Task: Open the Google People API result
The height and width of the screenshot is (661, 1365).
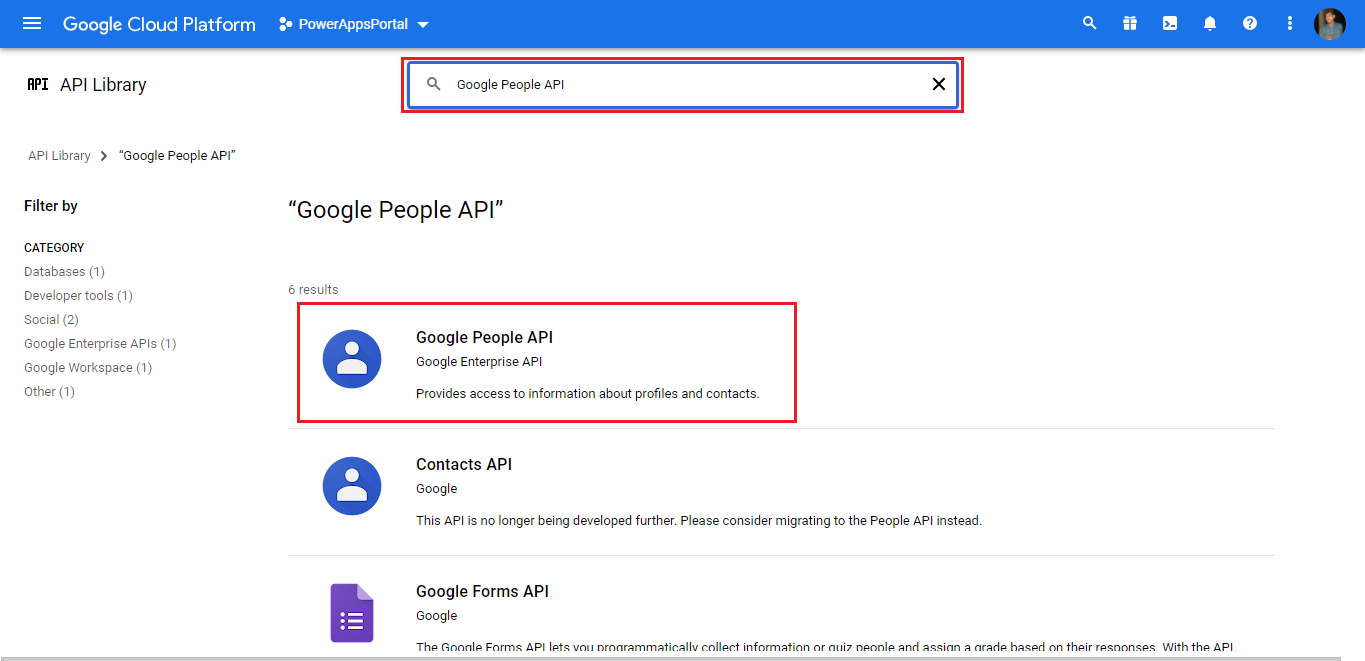Action: [484, 338]
